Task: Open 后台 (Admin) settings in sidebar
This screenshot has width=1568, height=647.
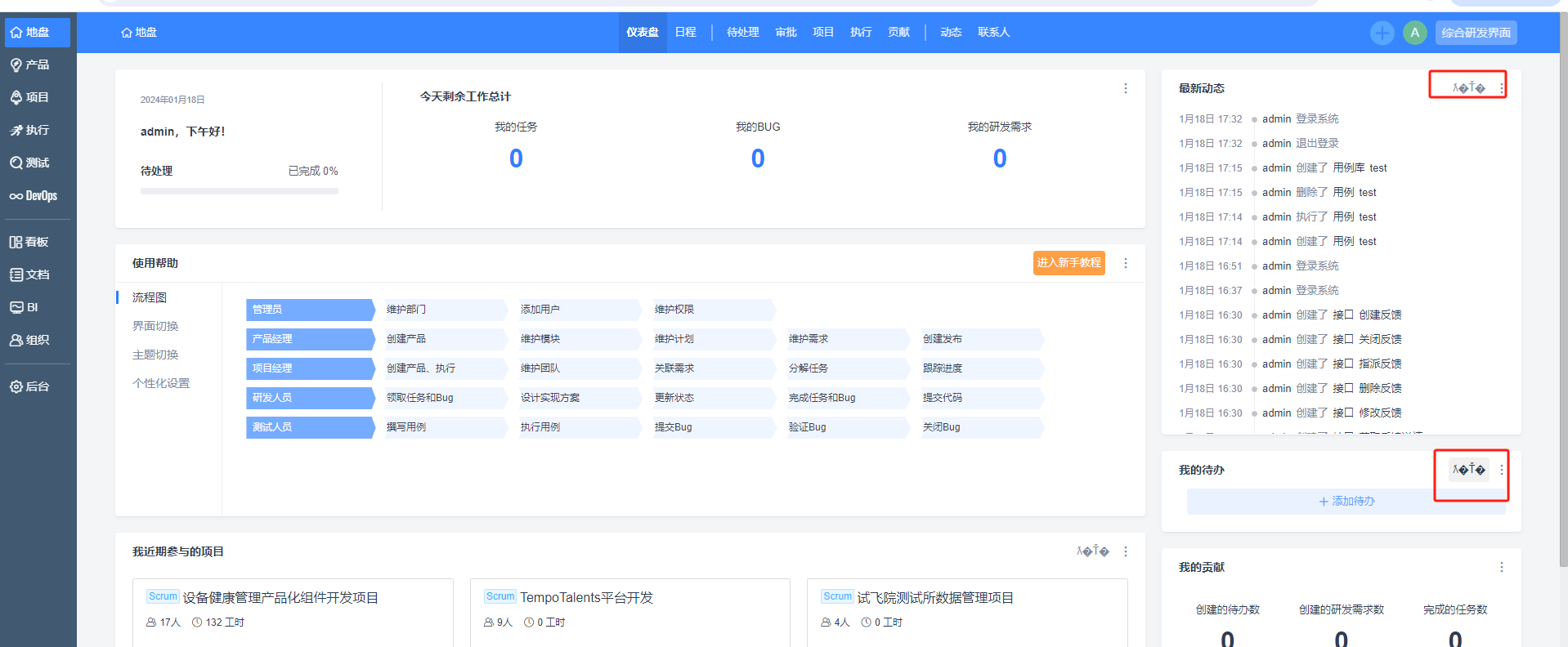Action: pyautogui.click(x=30, y=386)
